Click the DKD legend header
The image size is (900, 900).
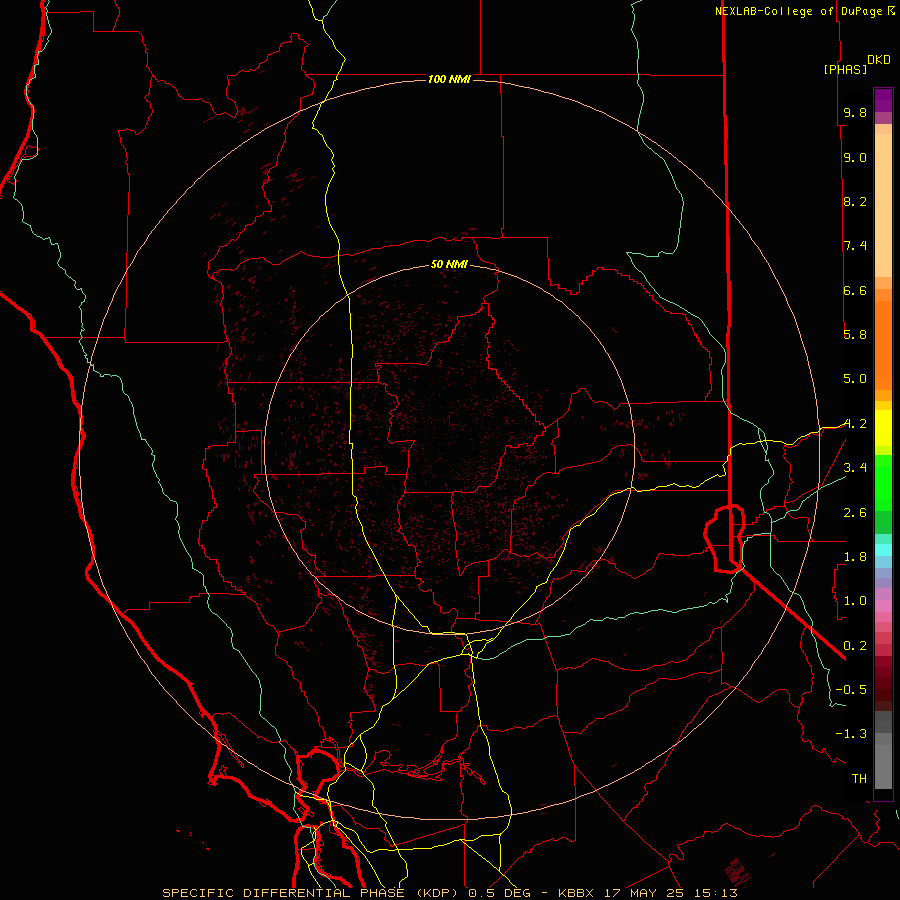pyautogui.click(x=879, y=60)
